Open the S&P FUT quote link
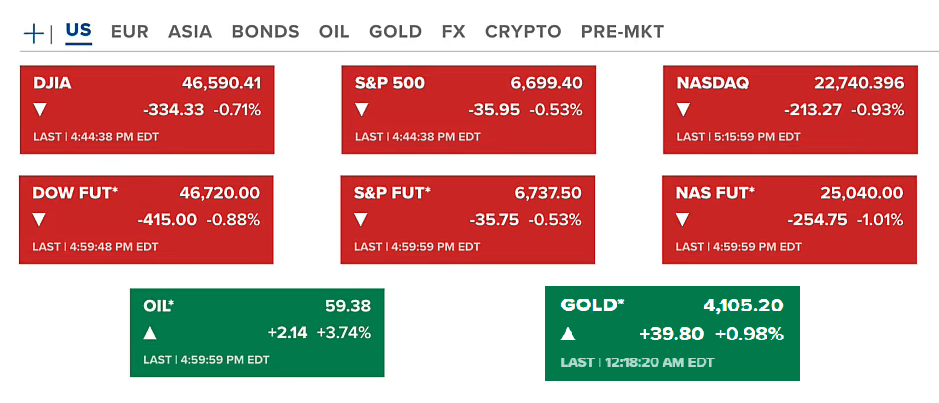 pos(392,193)
